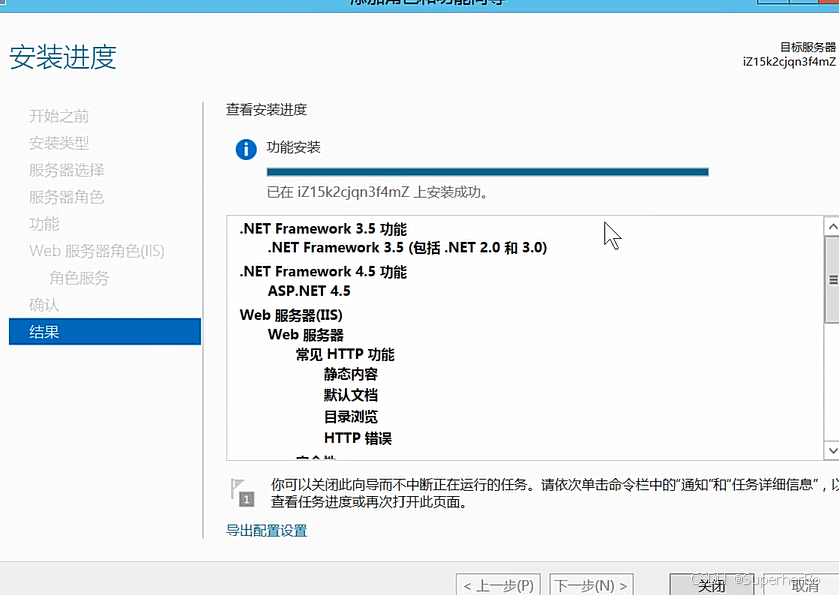Click the installation progress bar
The height and width of the screenshot is (595, 839).
(x=487, y=172)
